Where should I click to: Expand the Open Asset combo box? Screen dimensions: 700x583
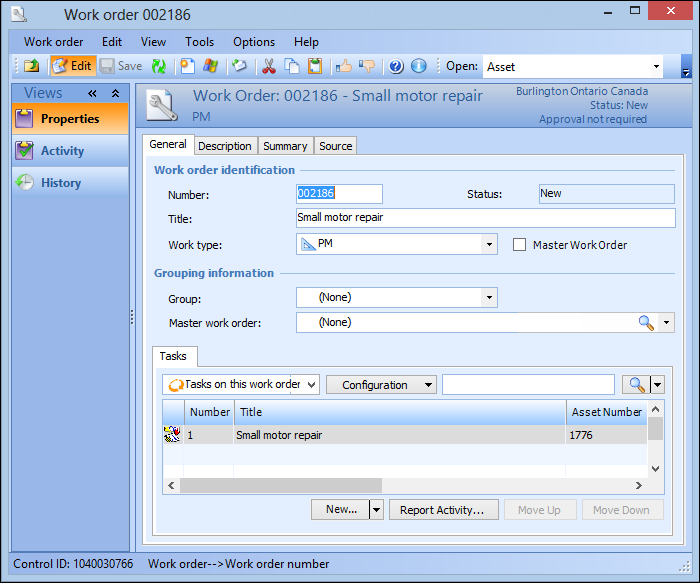point(656,67)
